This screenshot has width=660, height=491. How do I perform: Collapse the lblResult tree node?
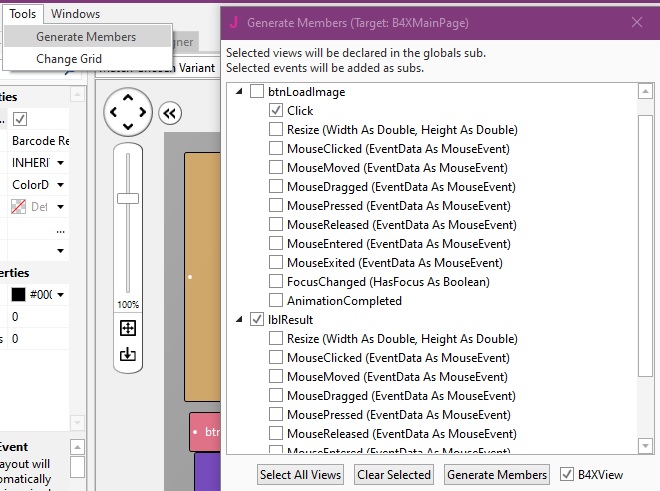[239, 320]
